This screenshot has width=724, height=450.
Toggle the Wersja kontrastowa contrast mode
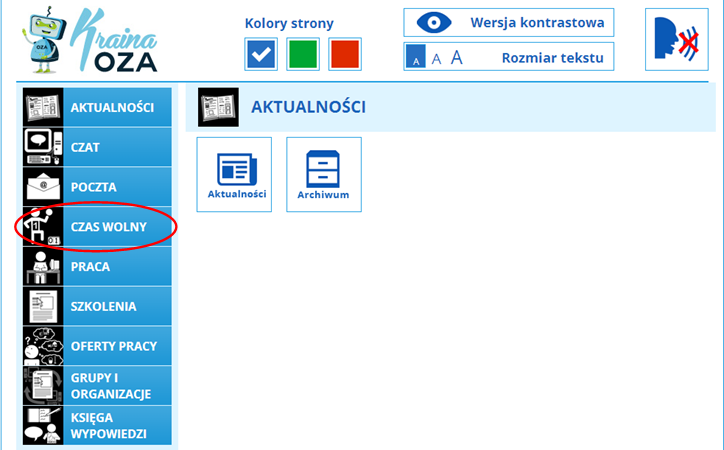508,22
